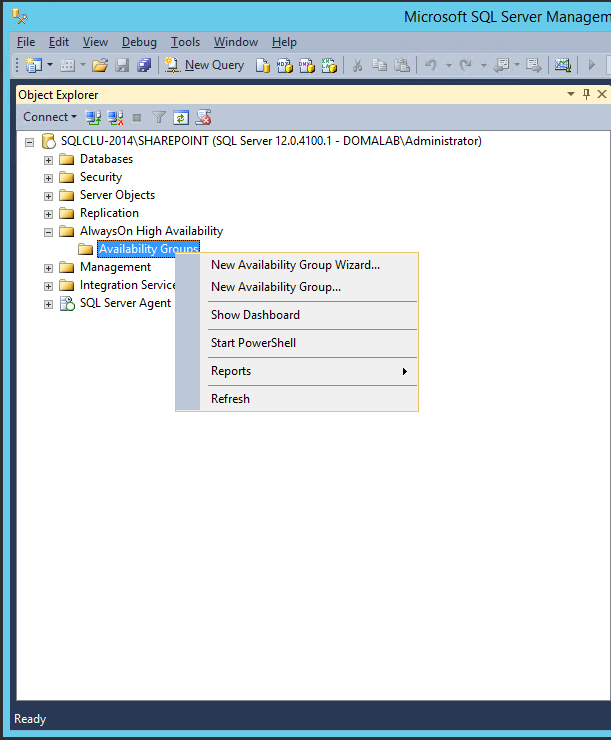The height and width of the screenshot is (740, 611).
Task: Choose Refresh from context menu
Action: (230, 399)
